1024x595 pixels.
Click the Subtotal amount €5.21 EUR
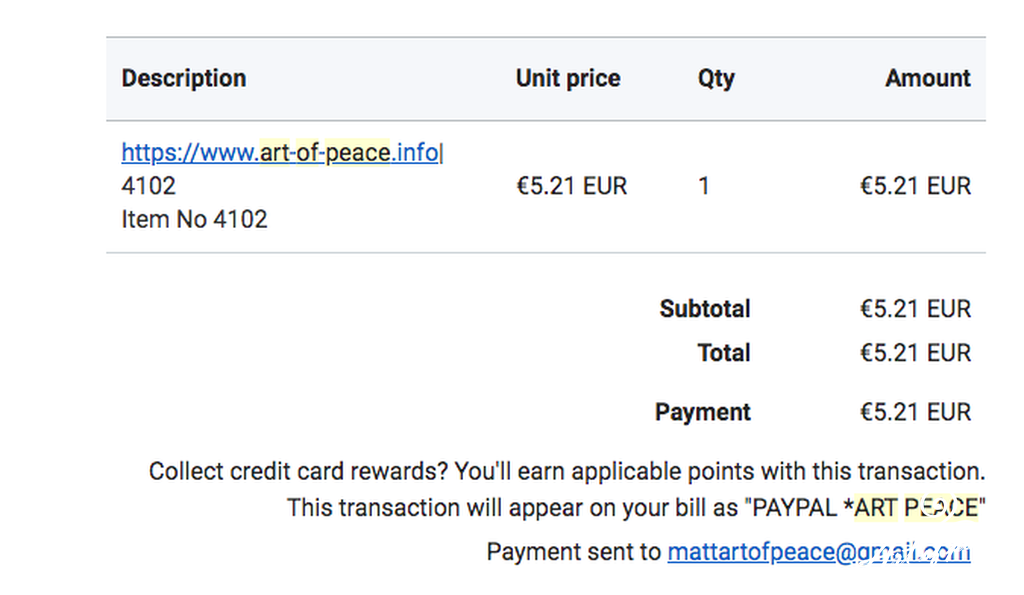coord(915,309)
